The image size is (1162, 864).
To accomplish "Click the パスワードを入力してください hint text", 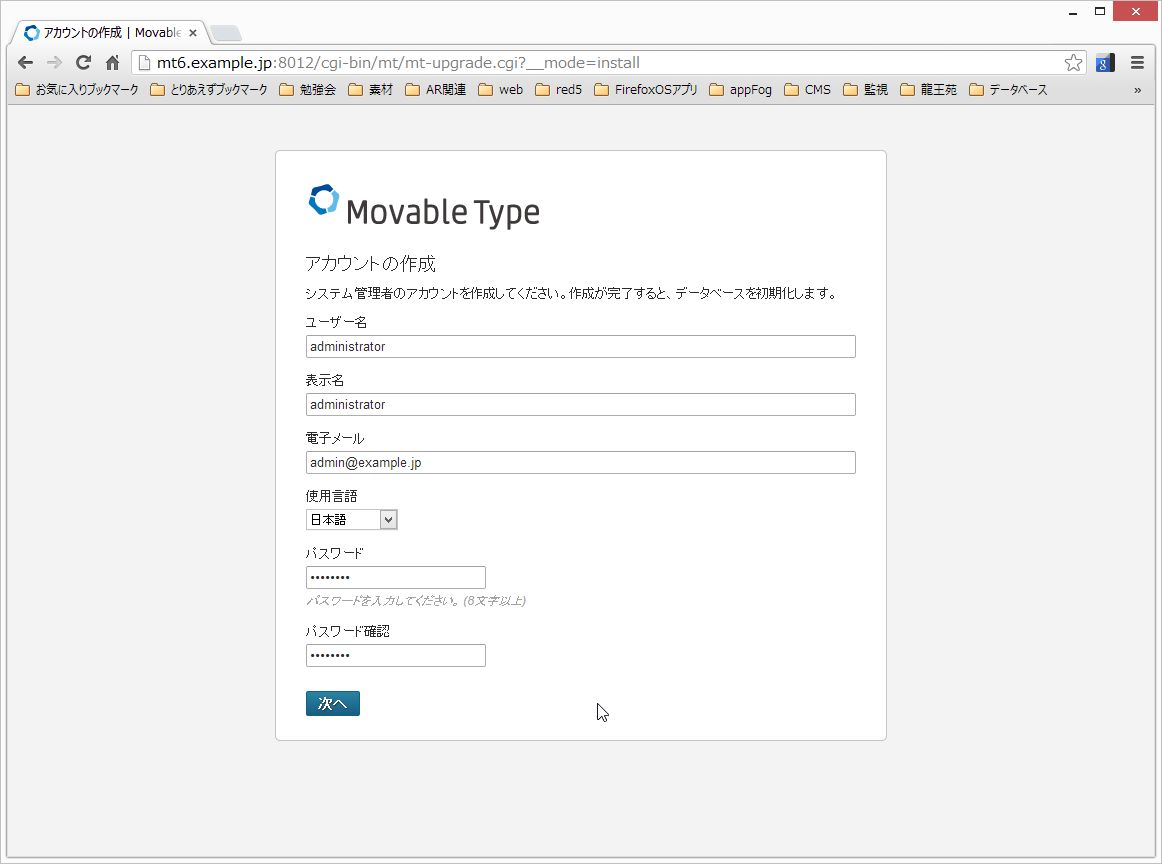I will pos(416,600).
